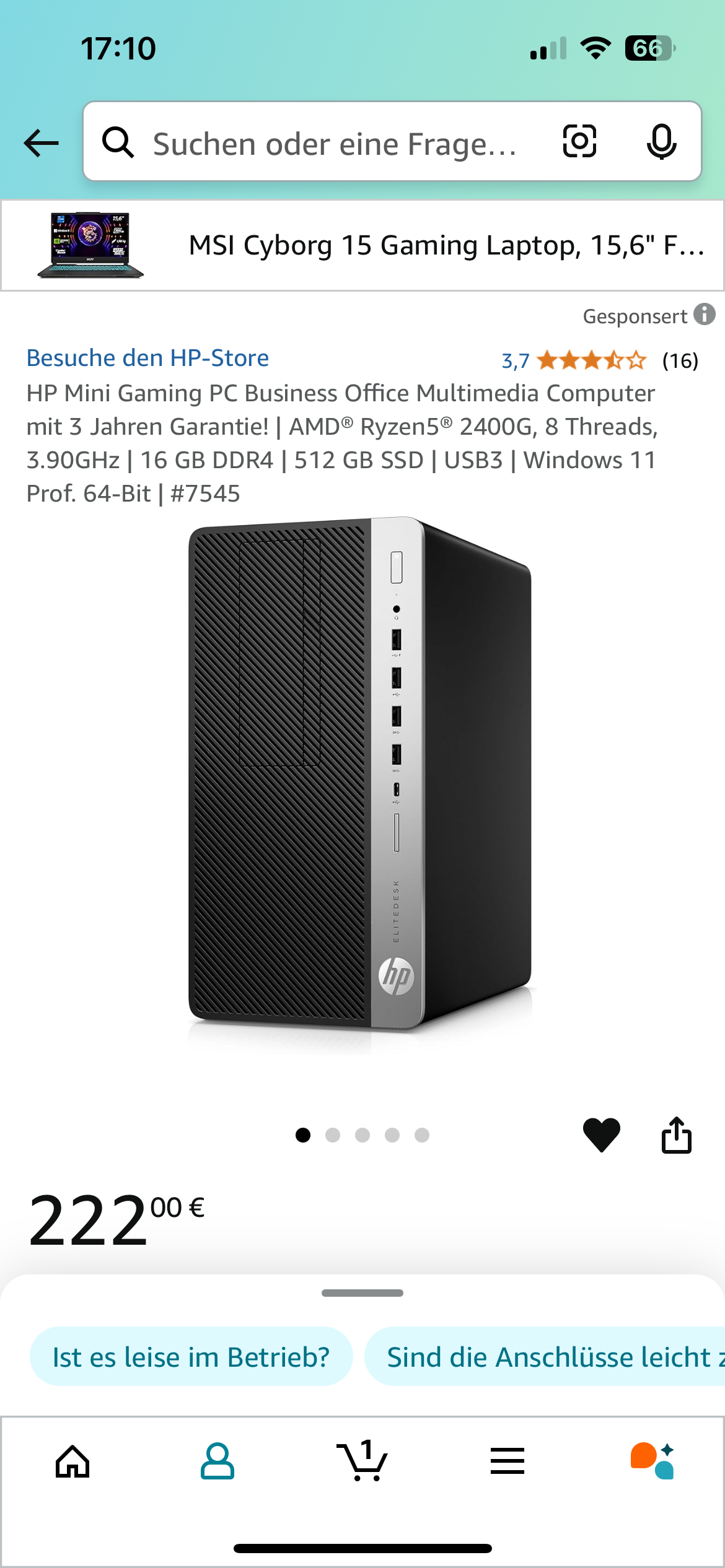Image resolution: width=725 pixels, height=1568 pixels.
Task: Open MSI Cyborg 15 Gaming Laptop banner
Action: tap(362, 245)
